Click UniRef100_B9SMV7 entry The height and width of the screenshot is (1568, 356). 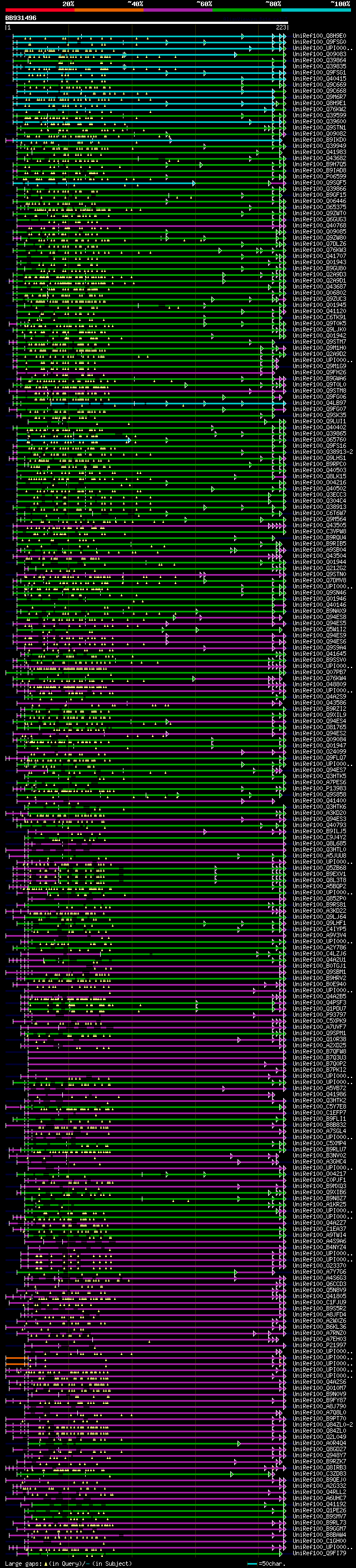319,1516
